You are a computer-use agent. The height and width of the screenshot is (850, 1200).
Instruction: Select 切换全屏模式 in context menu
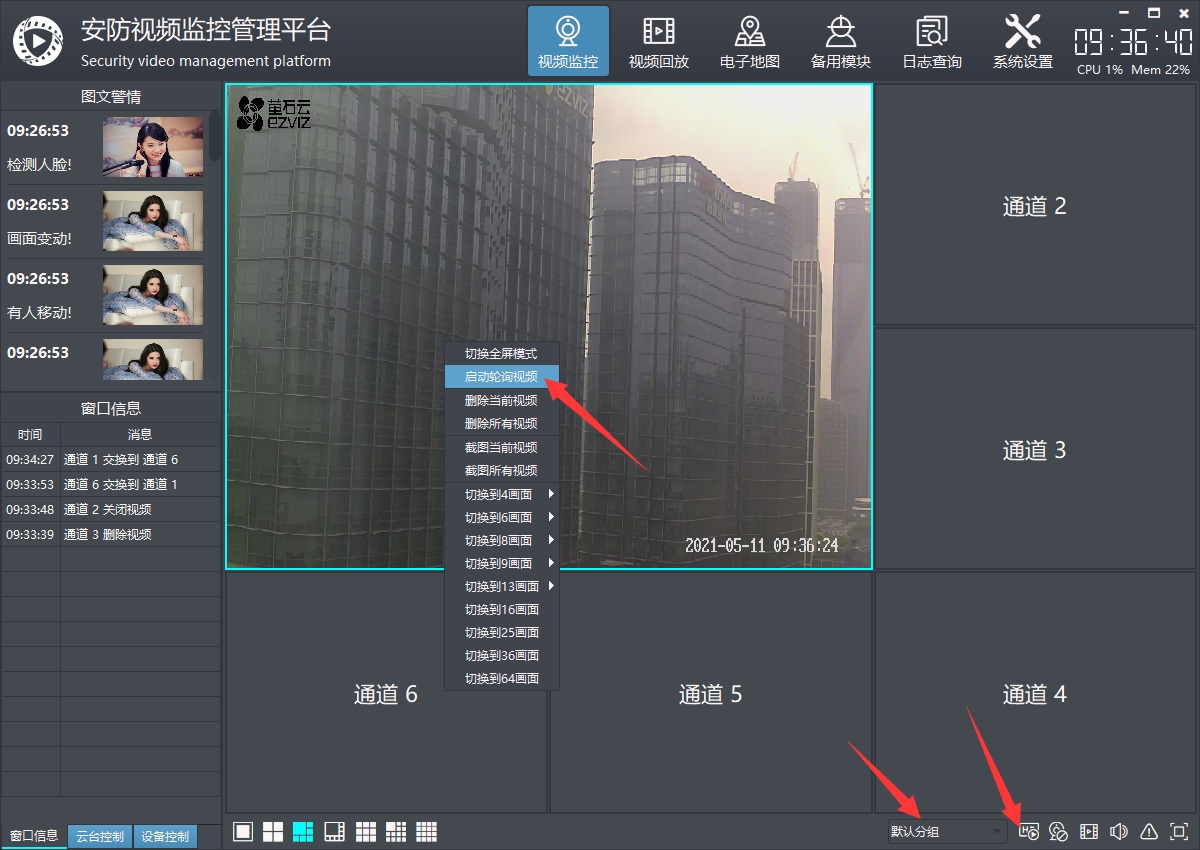[x=501, y=354]
